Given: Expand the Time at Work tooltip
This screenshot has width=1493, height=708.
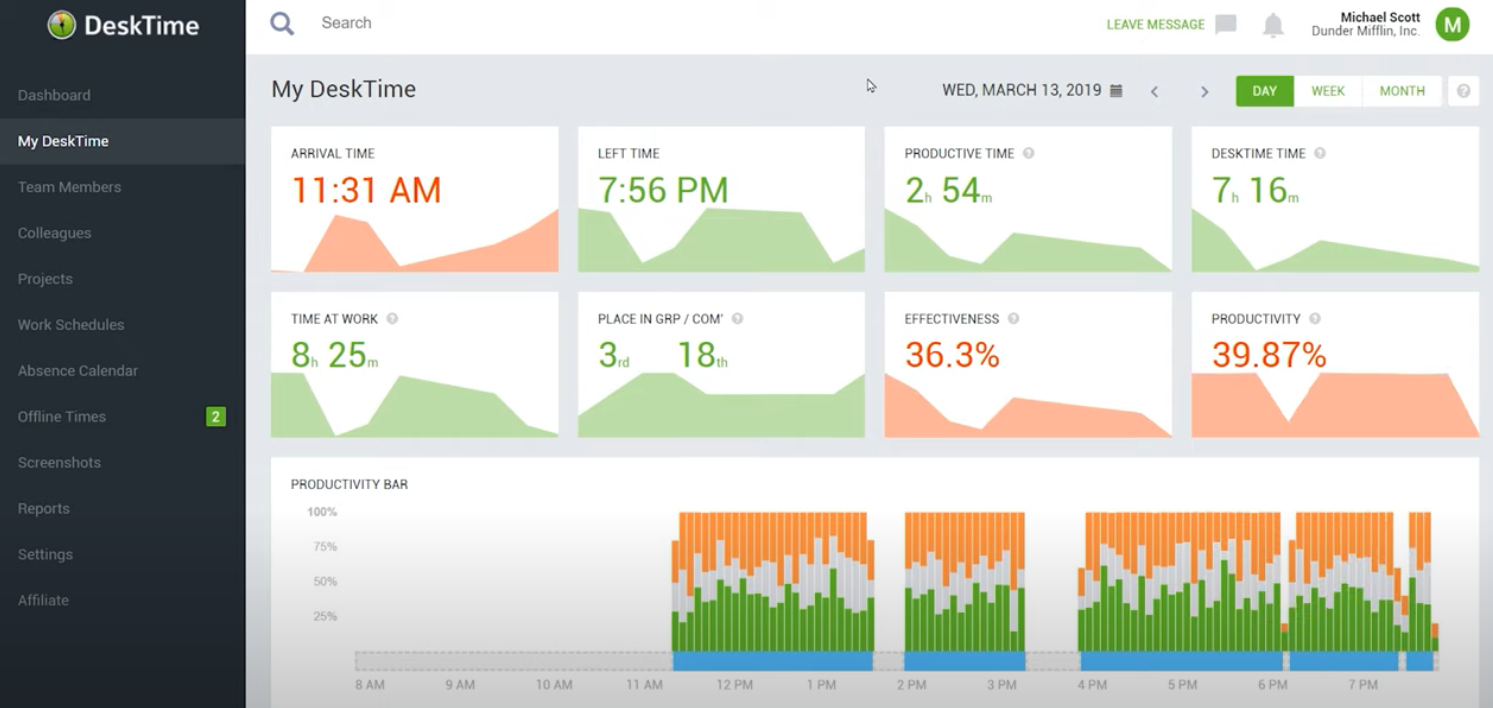Looking at the screenshot, I should pos(390,318).
